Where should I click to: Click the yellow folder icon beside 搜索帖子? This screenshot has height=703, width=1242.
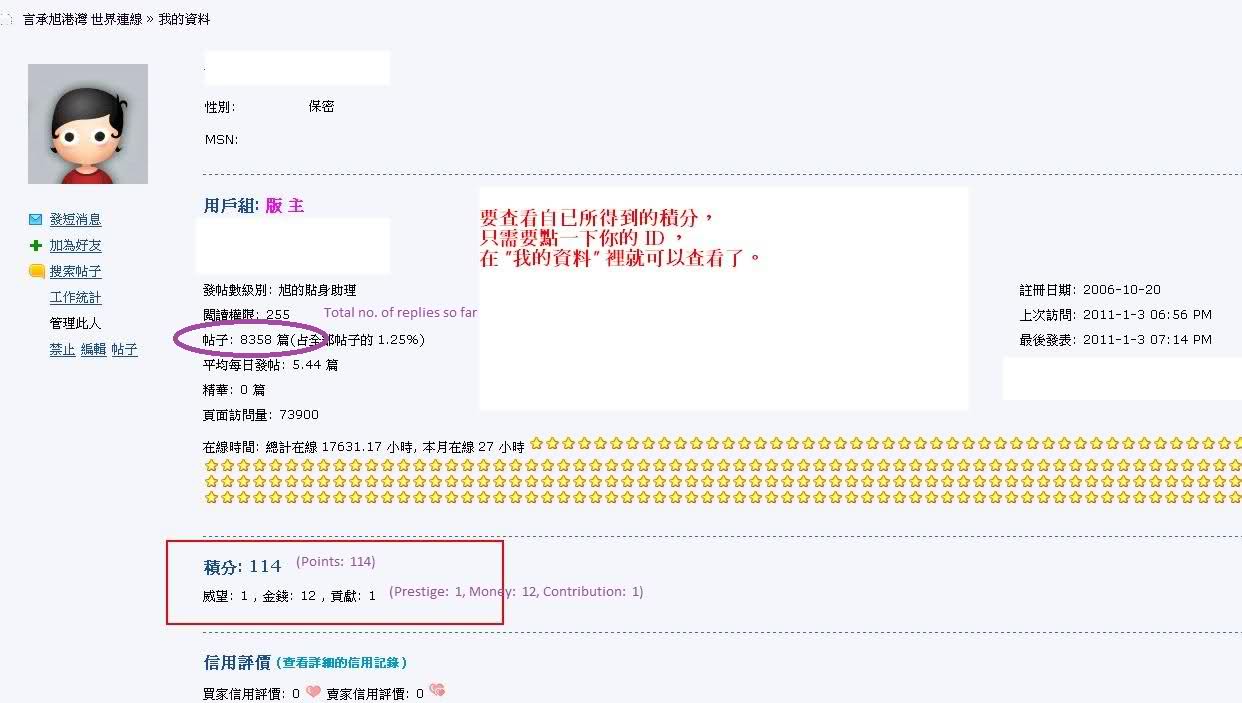(x=36, y=271)
